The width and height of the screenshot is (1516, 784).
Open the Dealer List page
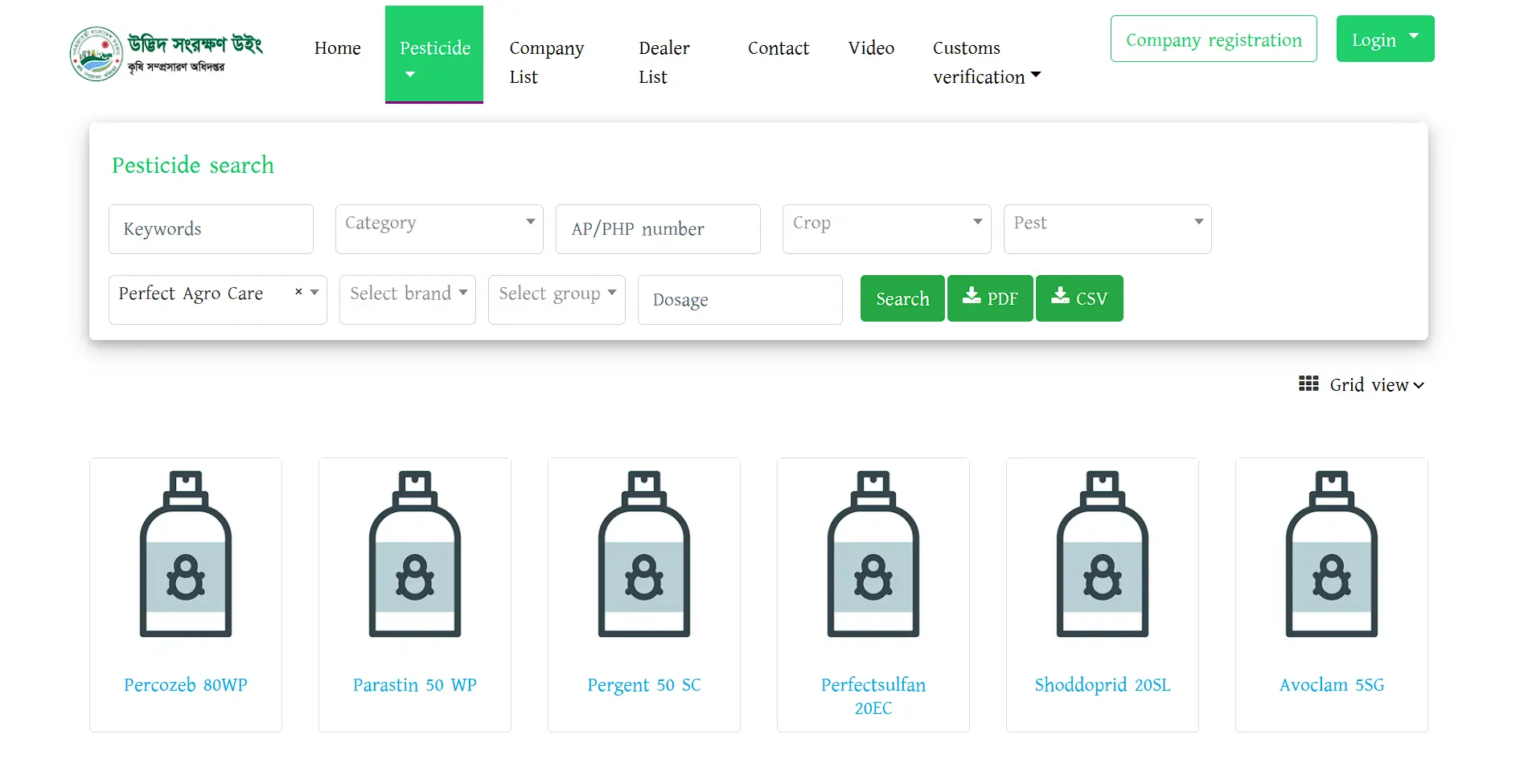coord(664,62)
